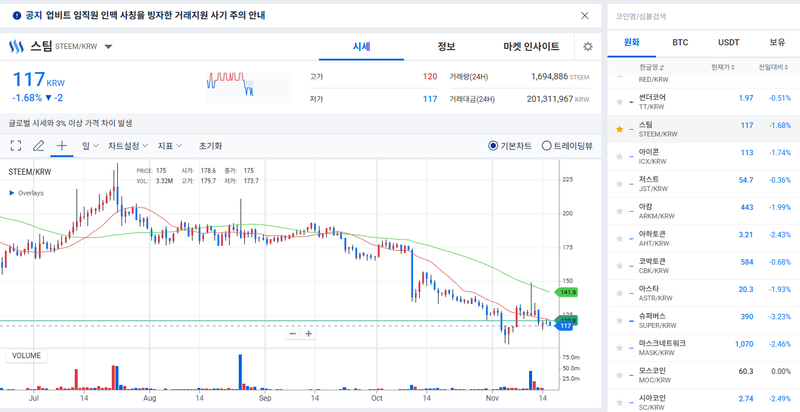Switch to the 정보 tab
Image resolution: width=800 pixels, height=412 pixels.
[446, 47]
